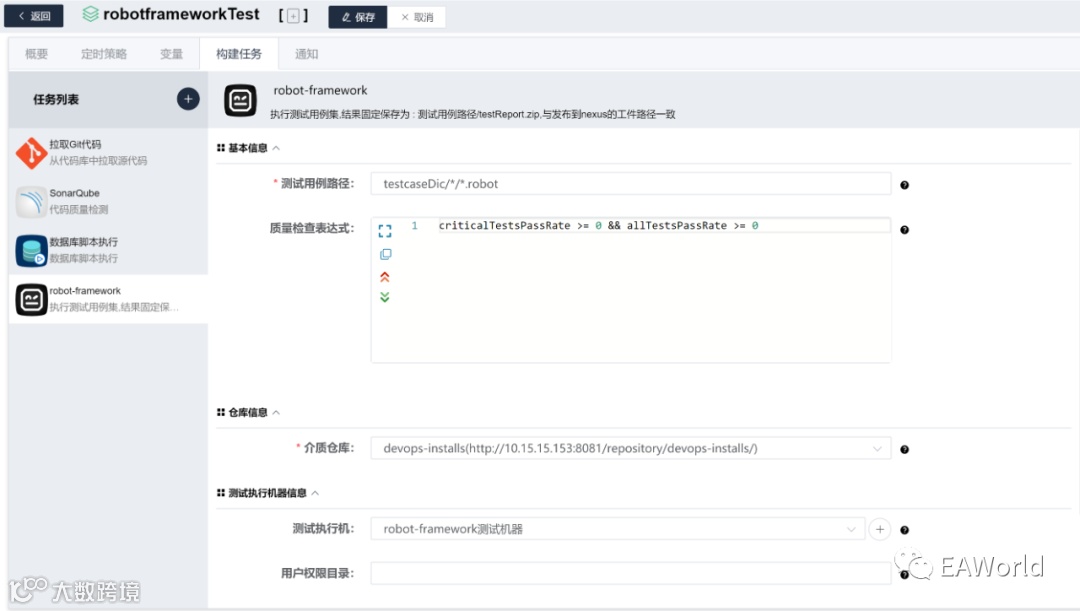Collapse the 测试执行机器信息 section

[x=315, y=493]
